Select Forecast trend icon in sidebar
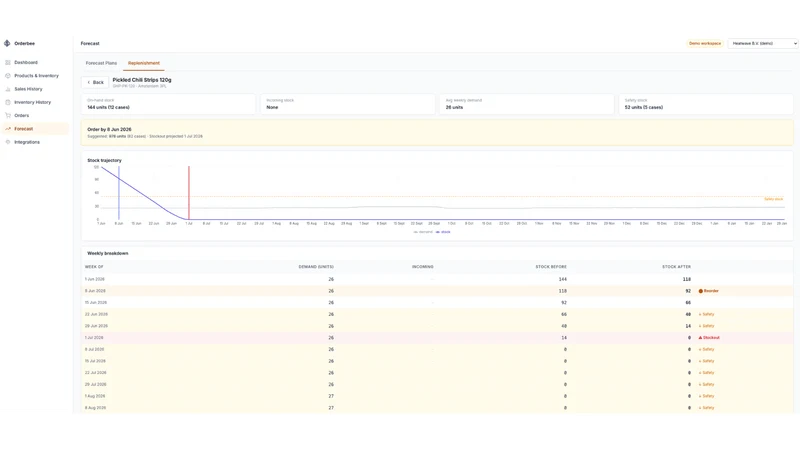Viewport: 800px width, 450px height. 8,129
